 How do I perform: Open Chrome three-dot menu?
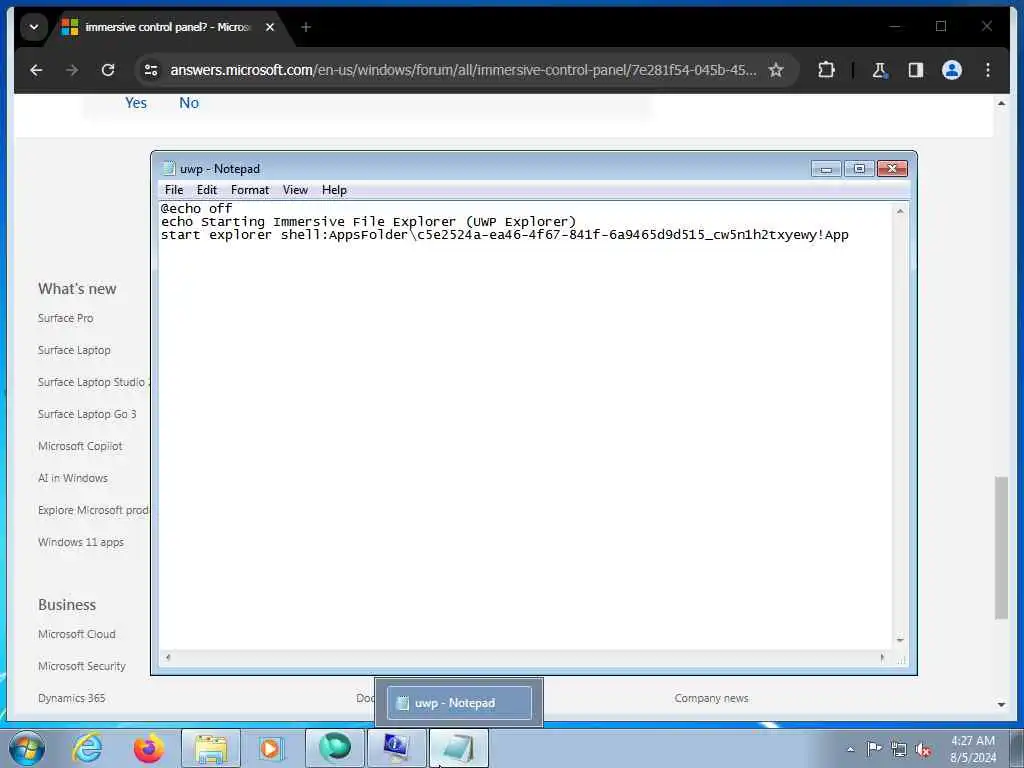[987, 70]
